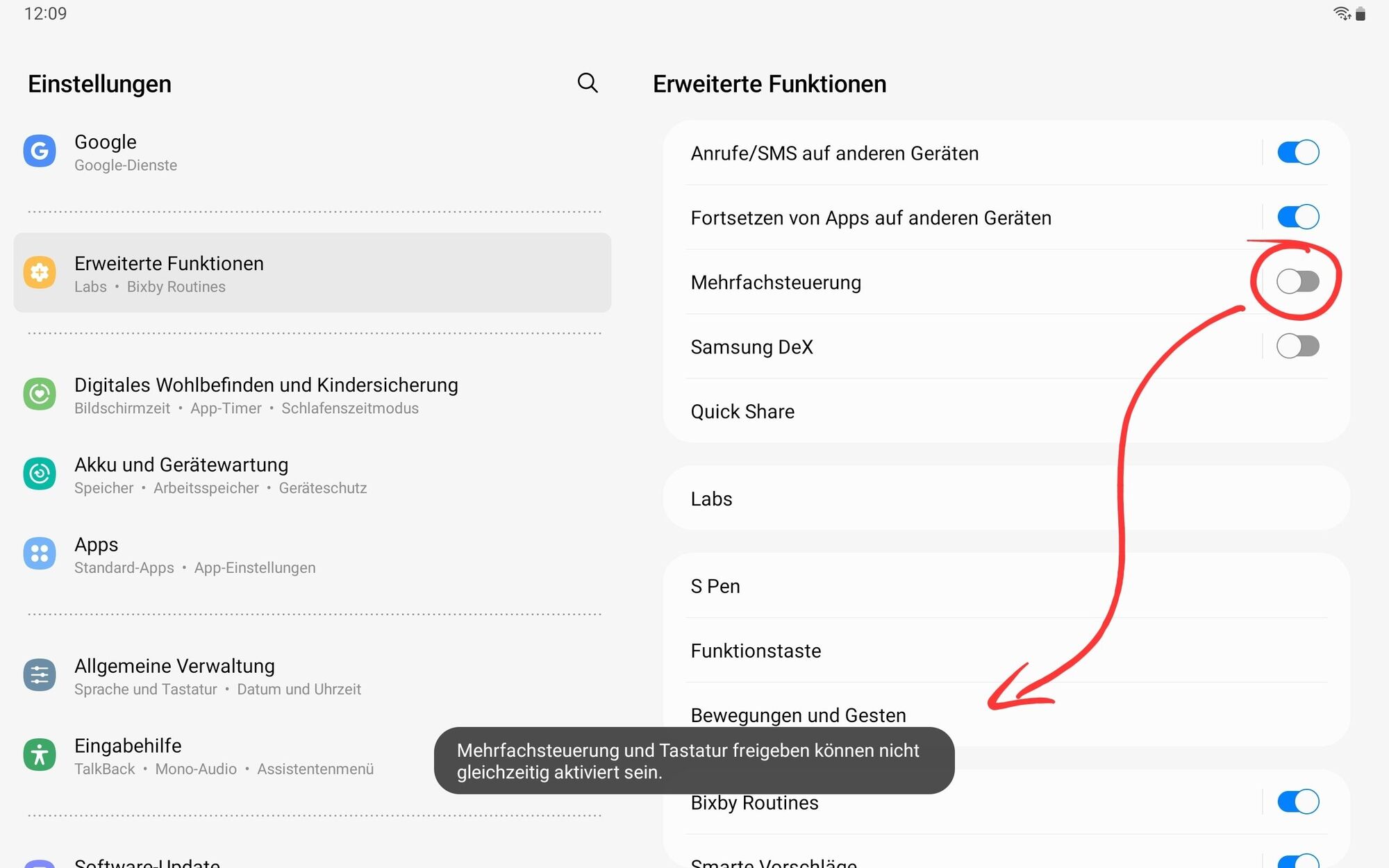Image resolution: width=1389 pixels, height=868 pixels.
Task: Open Digitales Wohlbefinden green icon
Action: (40, 394)
